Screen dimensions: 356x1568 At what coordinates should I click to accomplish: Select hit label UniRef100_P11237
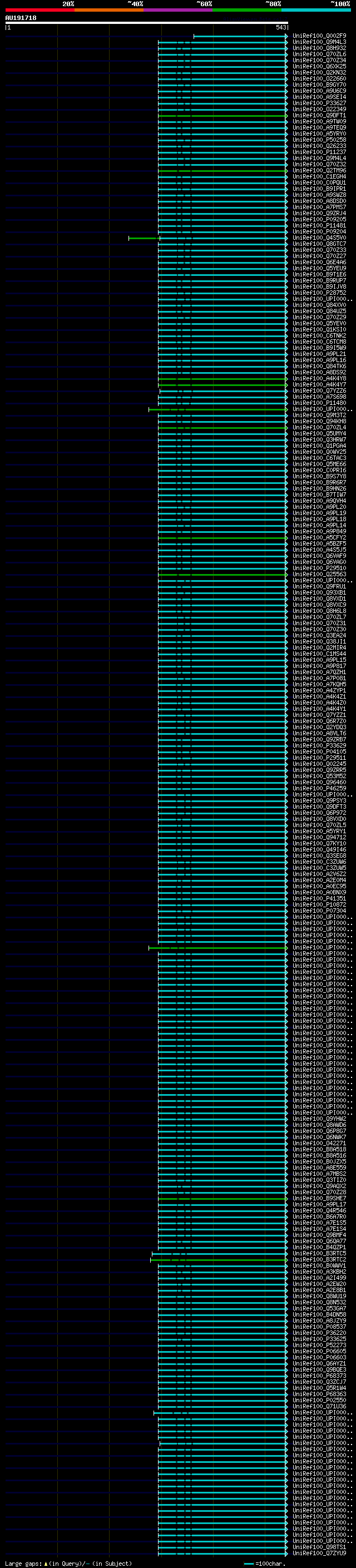pos(319,152)
